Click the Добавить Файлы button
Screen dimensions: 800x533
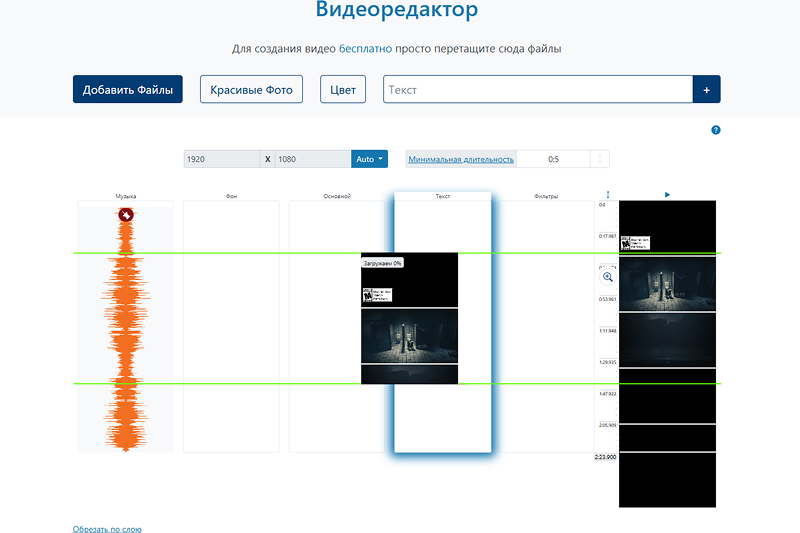coord(127,90)
